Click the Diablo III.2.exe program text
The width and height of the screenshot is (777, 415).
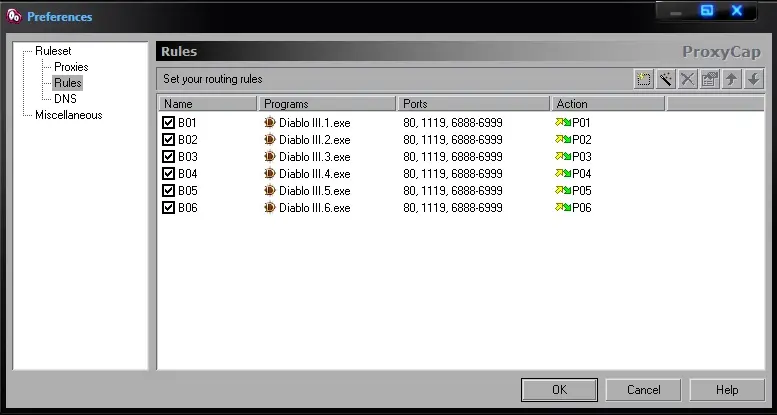pyautogui.click(x=315, y=139)
